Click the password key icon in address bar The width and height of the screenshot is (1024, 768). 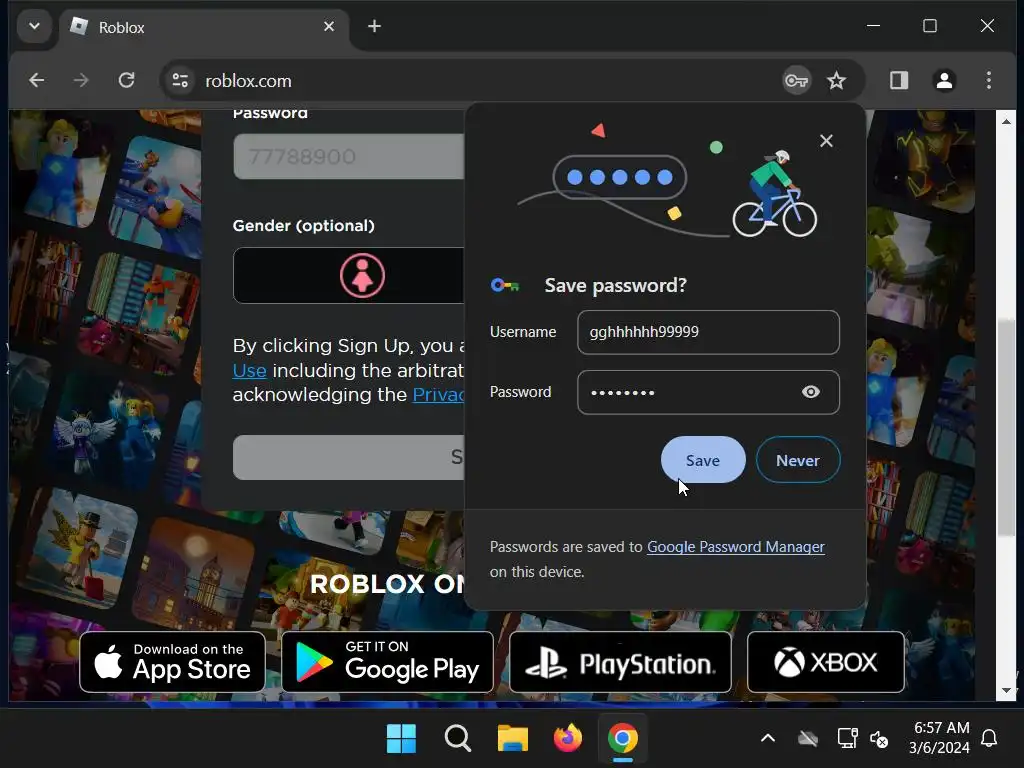pos(796,81)
